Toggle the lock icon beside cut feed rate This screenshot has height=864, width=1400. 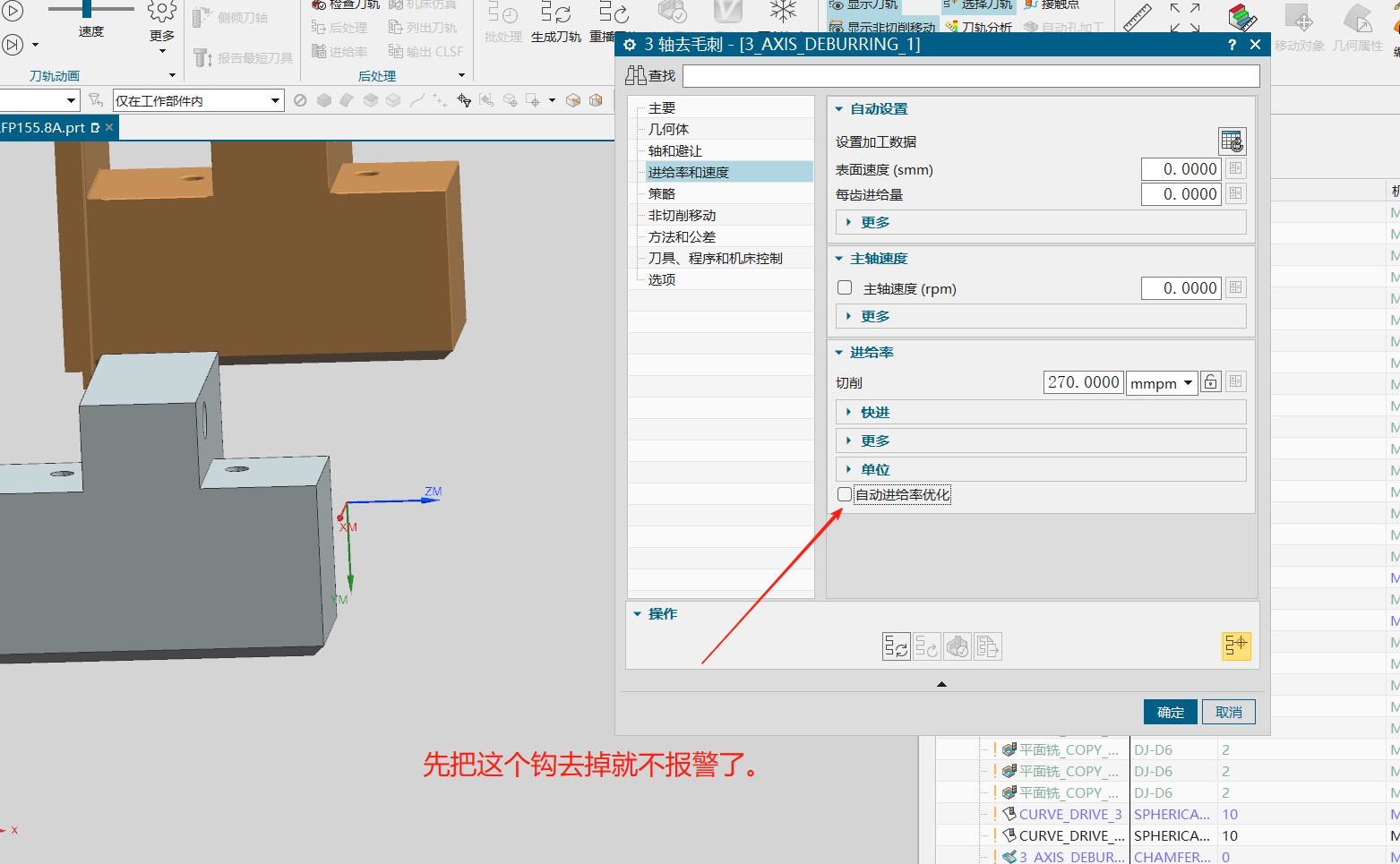(1210, 382)
